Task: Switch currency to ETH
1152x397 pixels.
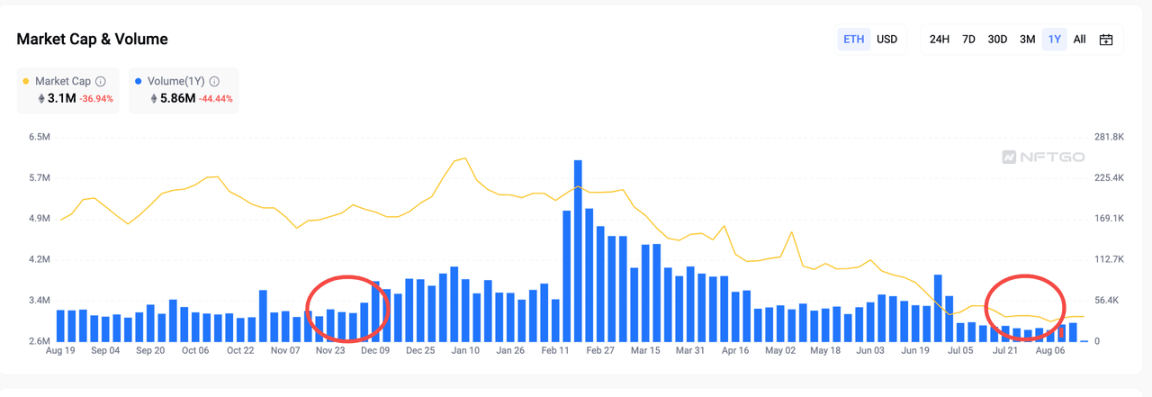Action: 854,40
